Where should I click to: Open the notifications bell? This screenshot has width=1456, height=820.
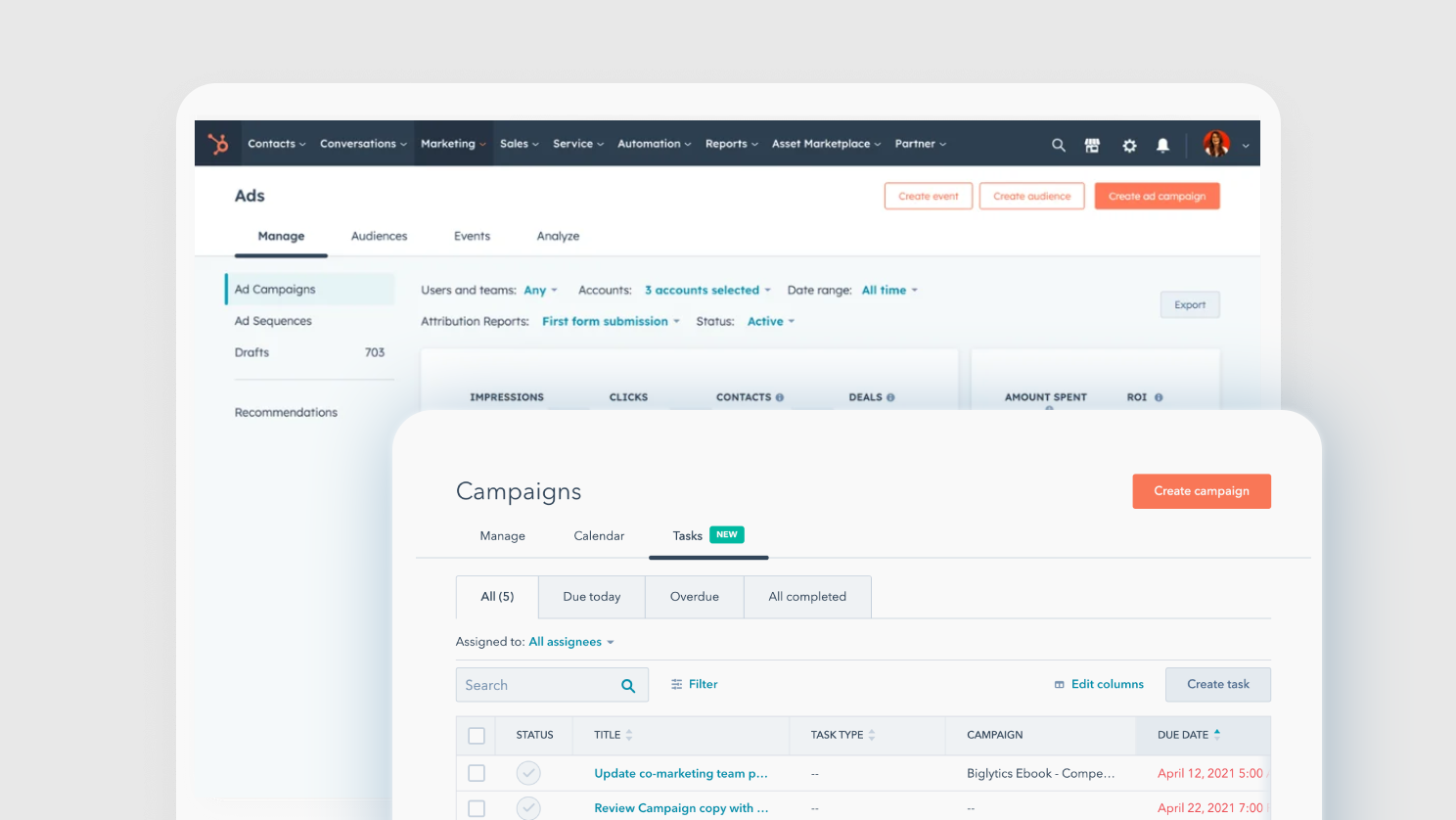pyautogui.click(x=1162, y=145)
